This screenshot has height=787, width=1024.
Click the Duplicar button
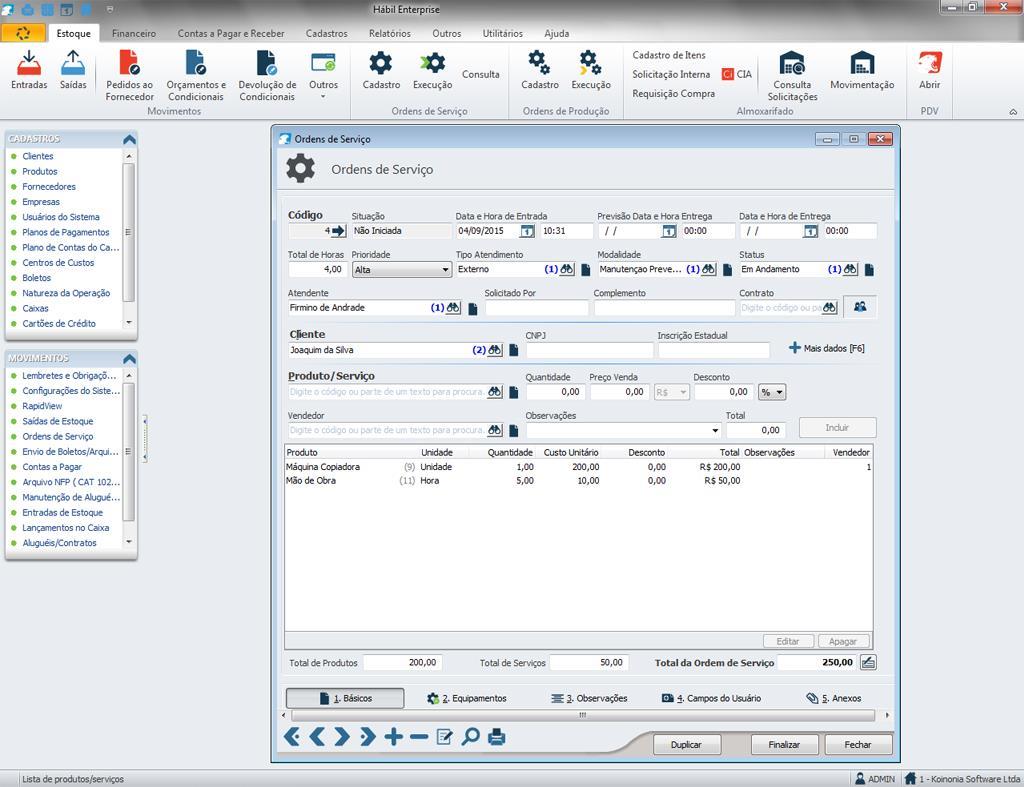pyautogui.click(x=686, y=745)
